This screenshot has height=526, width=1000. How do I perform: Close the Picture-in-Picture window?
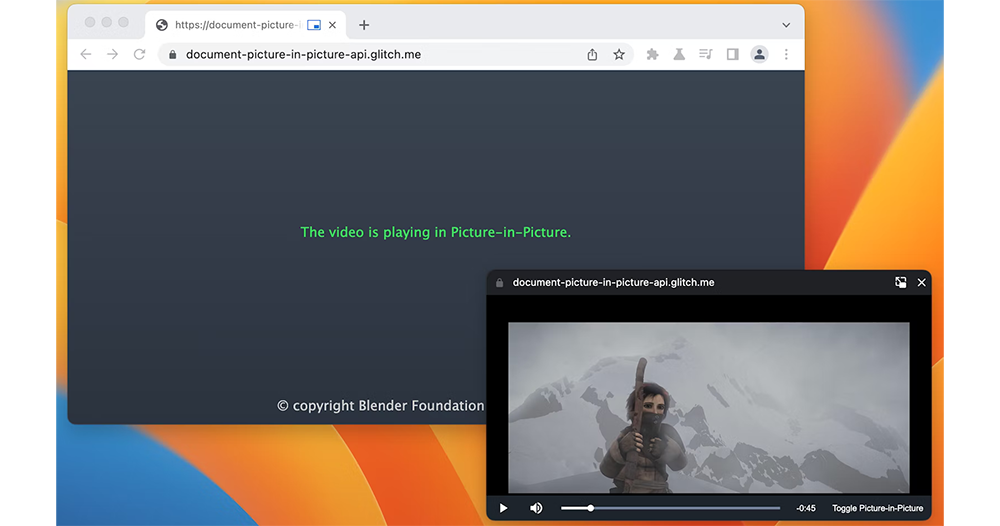pos(922,282)
